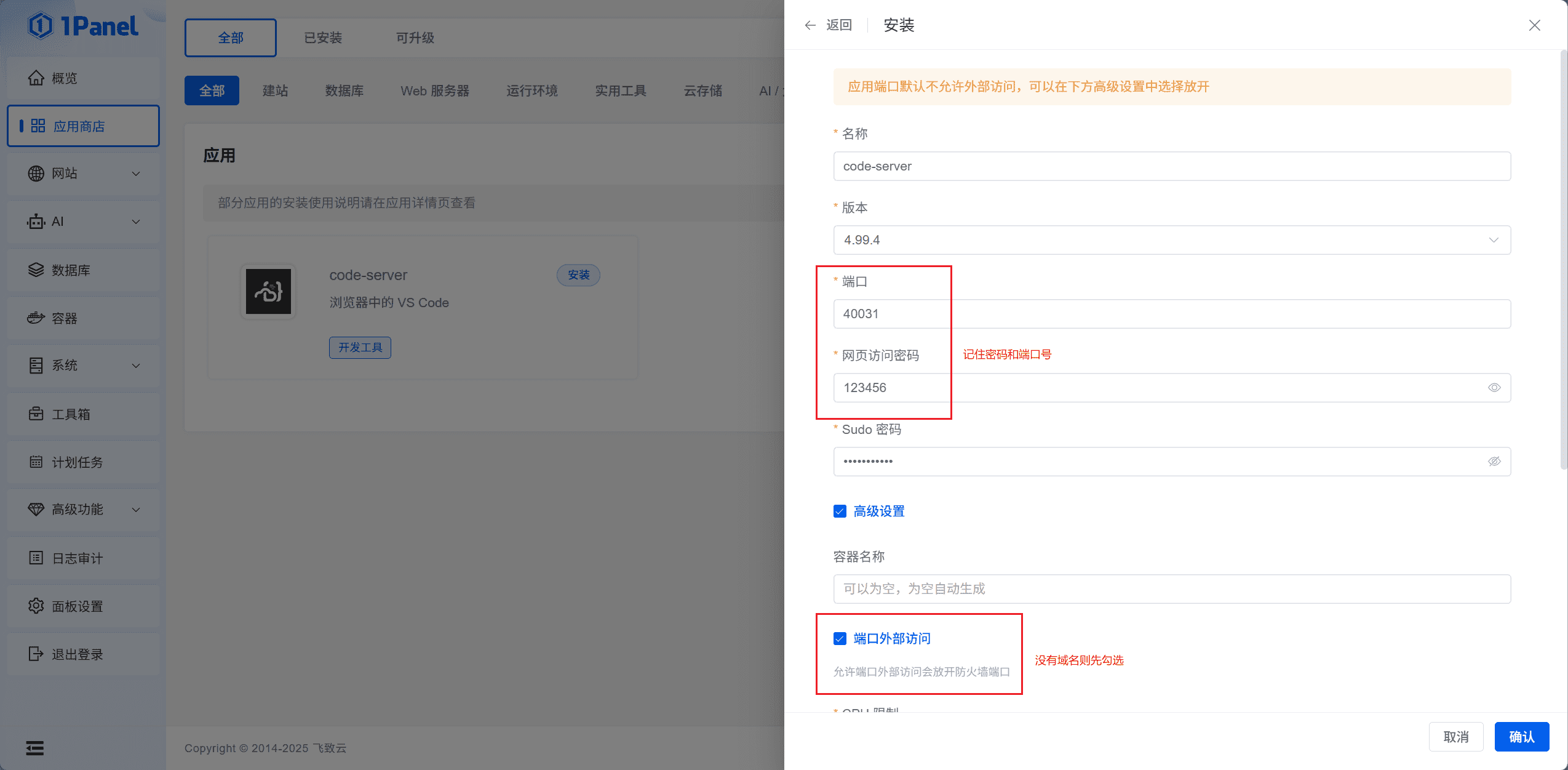The image size is (1568, 770).
Task: Select the blue 全部 category filter
Action: (212, 90)
